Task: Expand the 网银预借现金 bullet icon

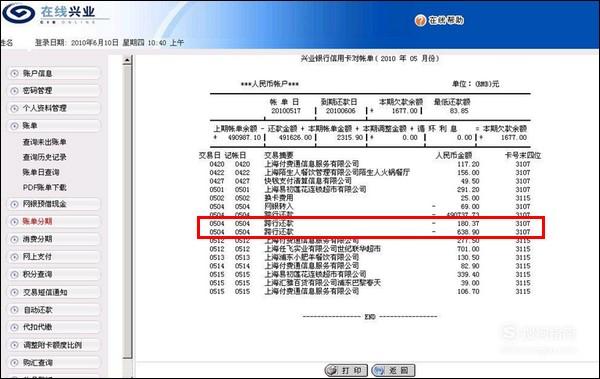Action: pos(15,204)
